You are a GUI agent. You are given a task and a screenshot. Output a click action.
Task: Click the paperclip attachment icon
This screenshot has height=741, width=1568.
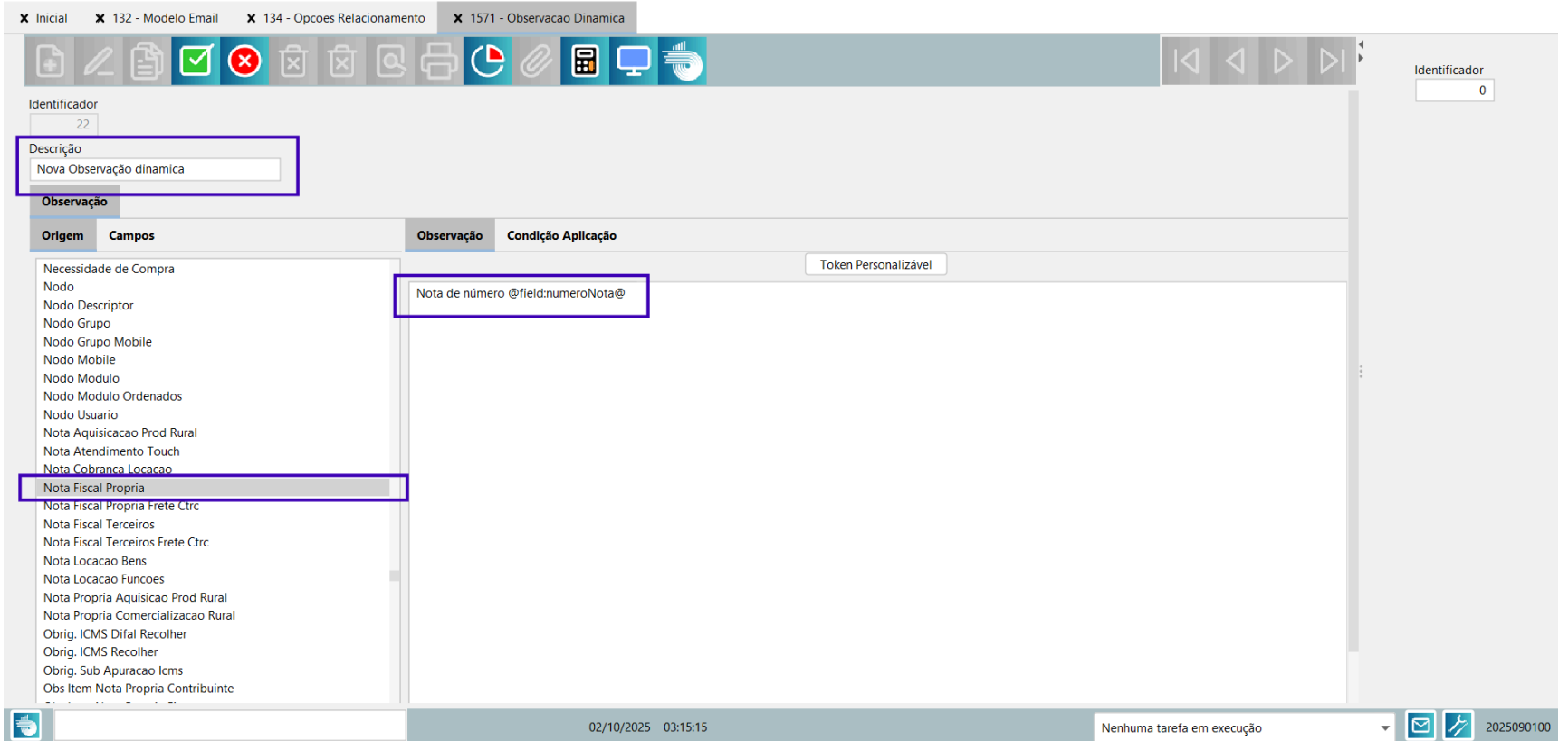(536, 62)
